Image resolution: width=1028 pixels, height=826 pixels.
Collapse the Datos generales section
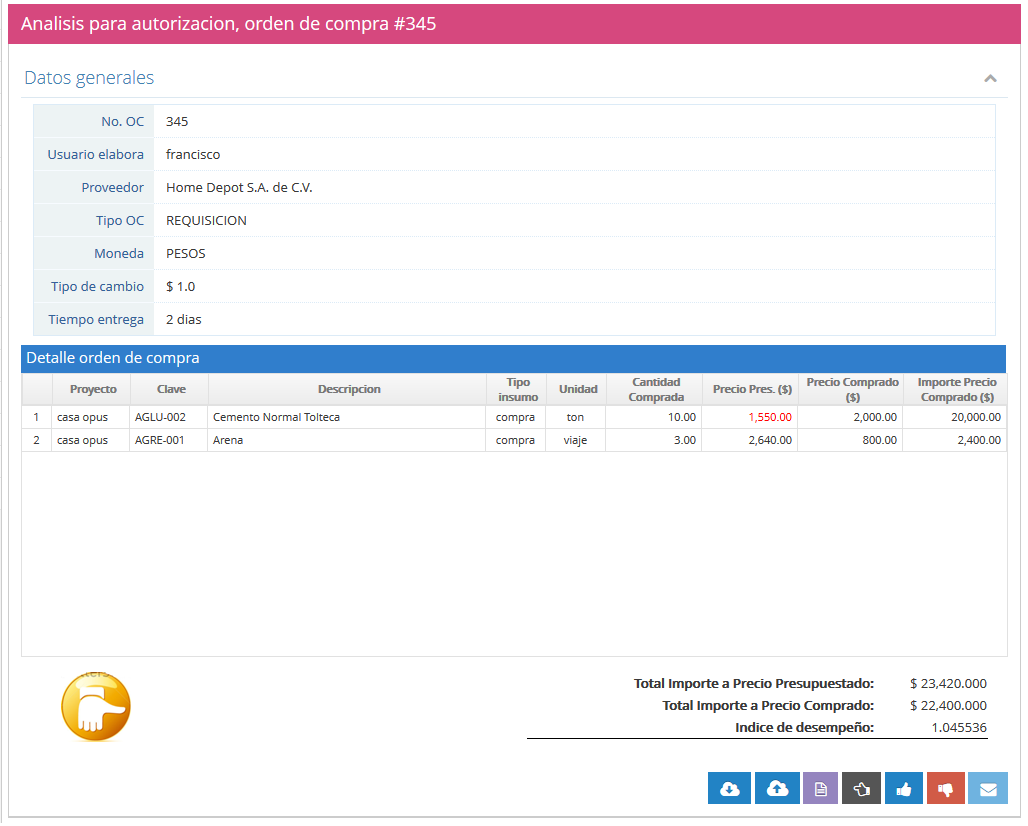tap(990, 78)
